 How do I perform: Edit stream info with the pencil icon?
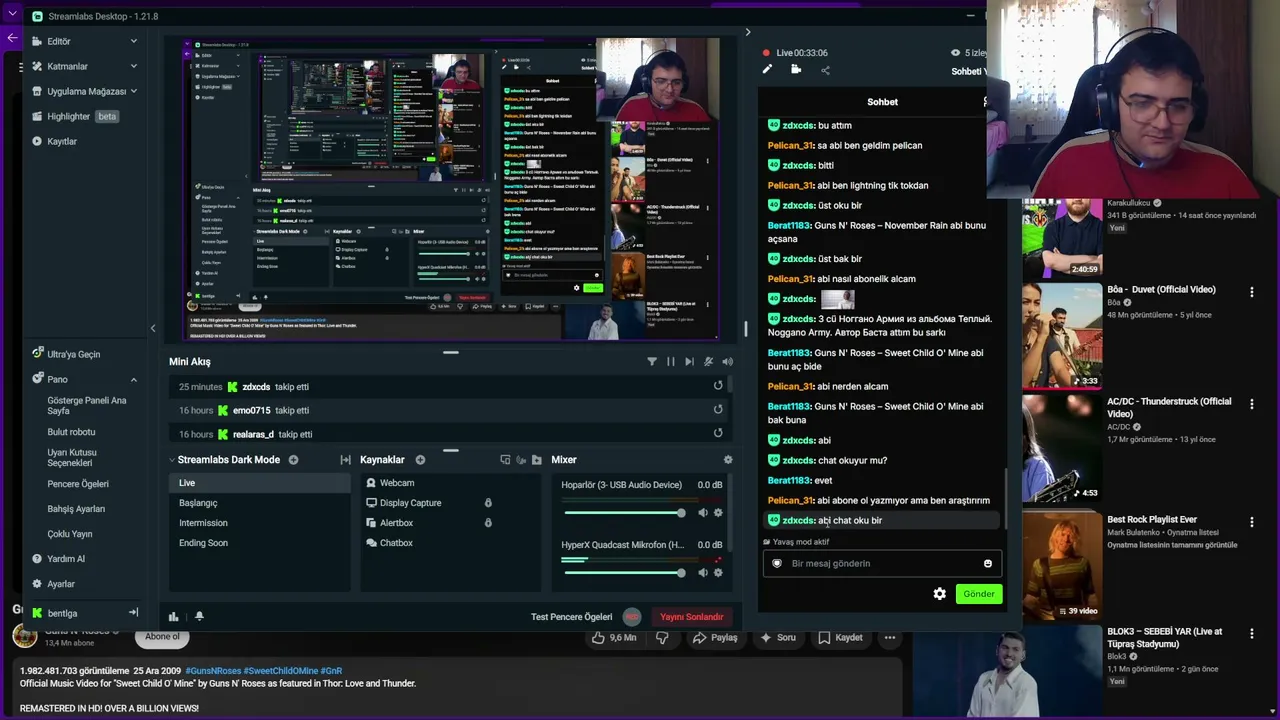point(767,70)
